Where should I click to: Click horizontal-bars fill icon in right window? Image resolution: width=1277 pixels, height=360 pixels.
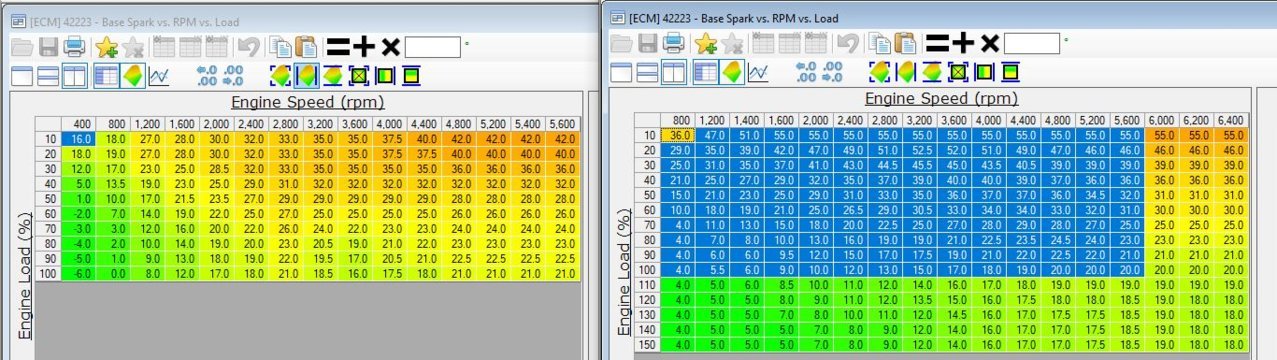point(1011,72)
